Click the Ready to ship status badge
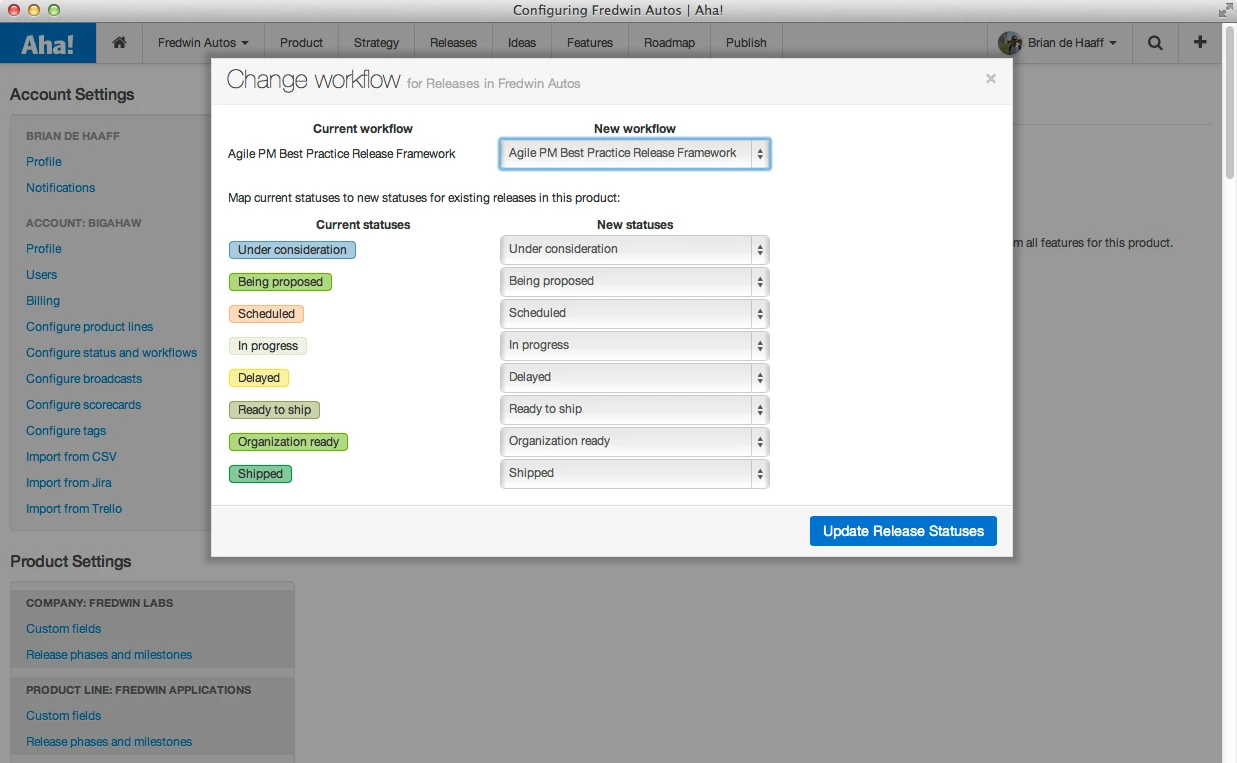Viewport: 1237px width, 763px height. (x=275, y=410)
